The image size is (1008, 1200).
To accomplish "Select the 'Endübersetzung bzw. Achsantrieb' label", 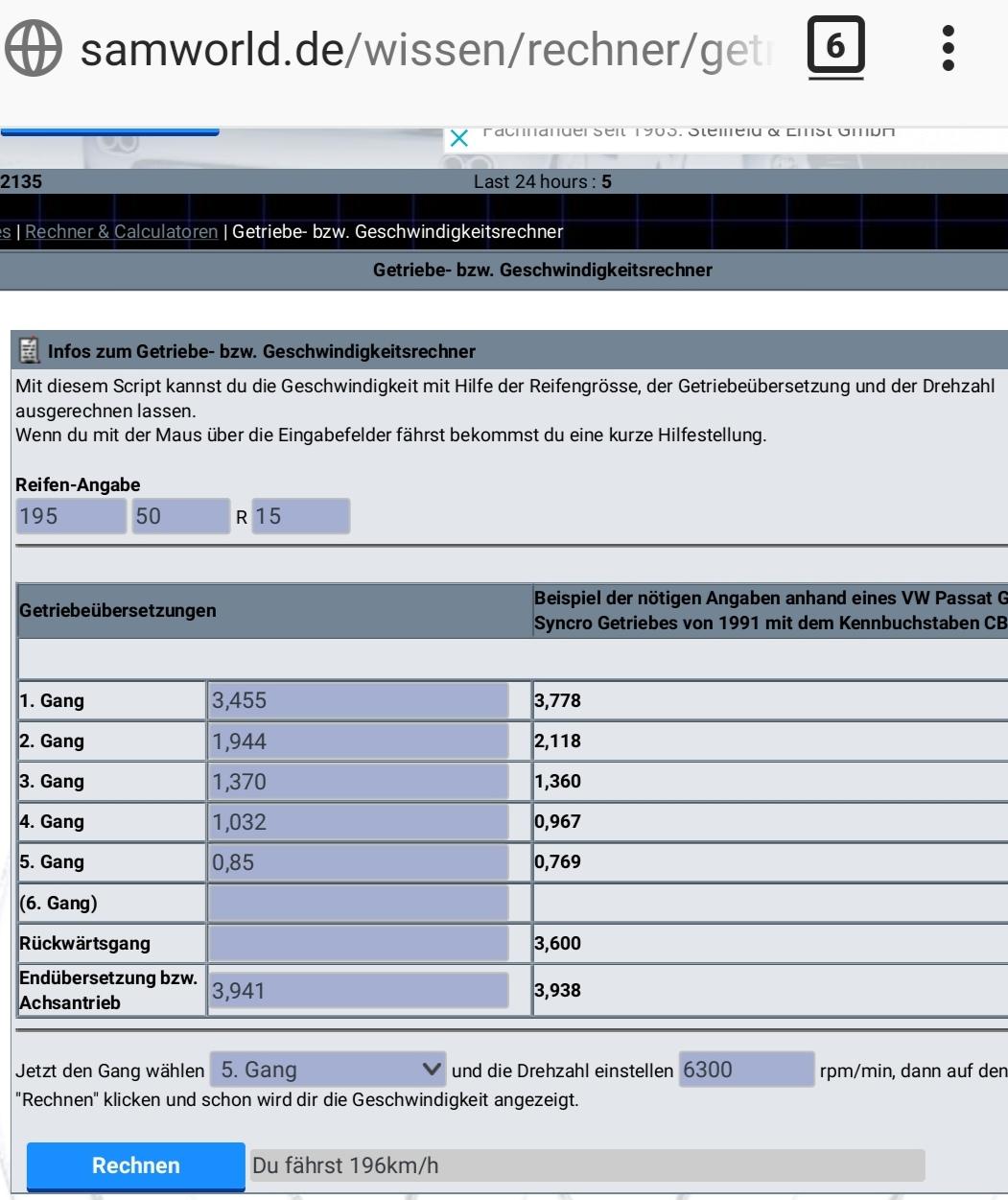I will (x=108, y=991).
